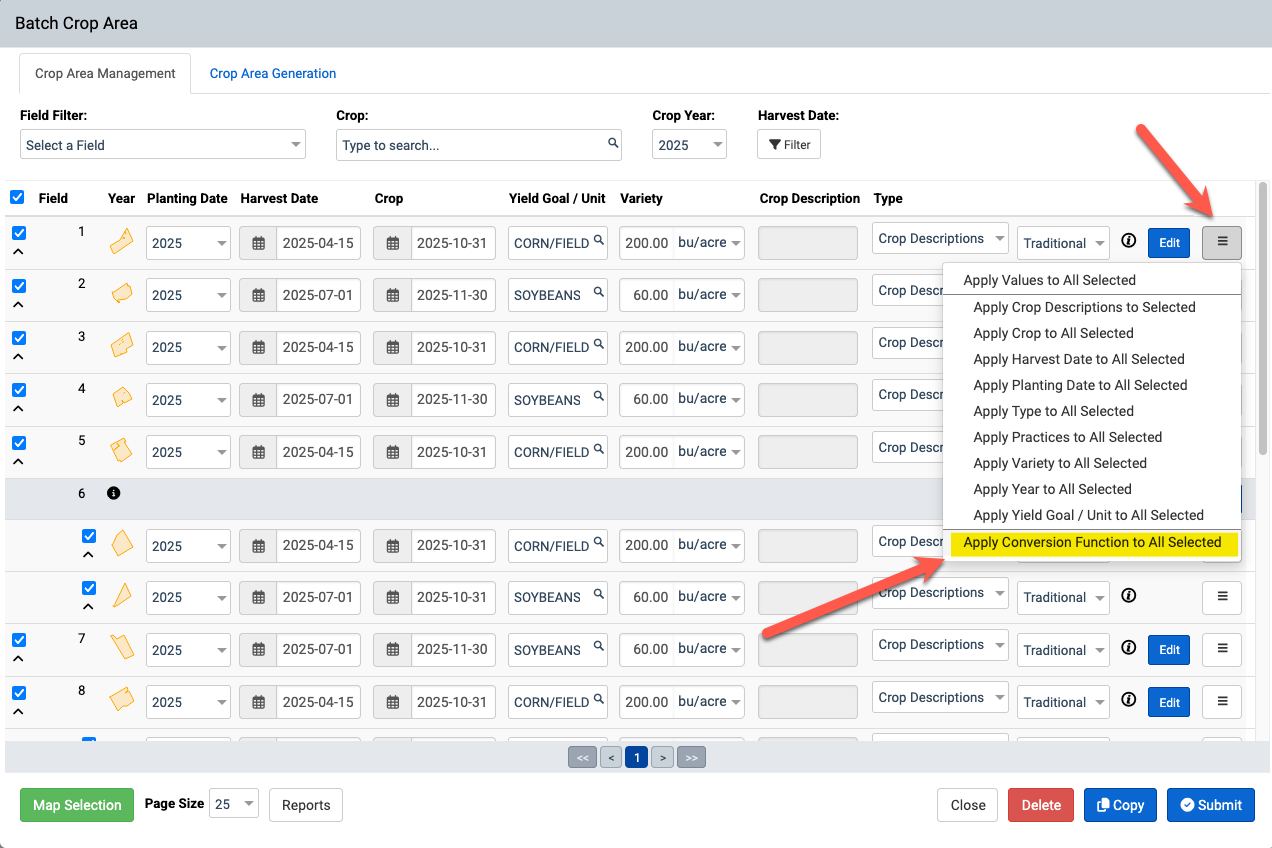
Task: Click the Reports button
Action: [x=306, y=805]
